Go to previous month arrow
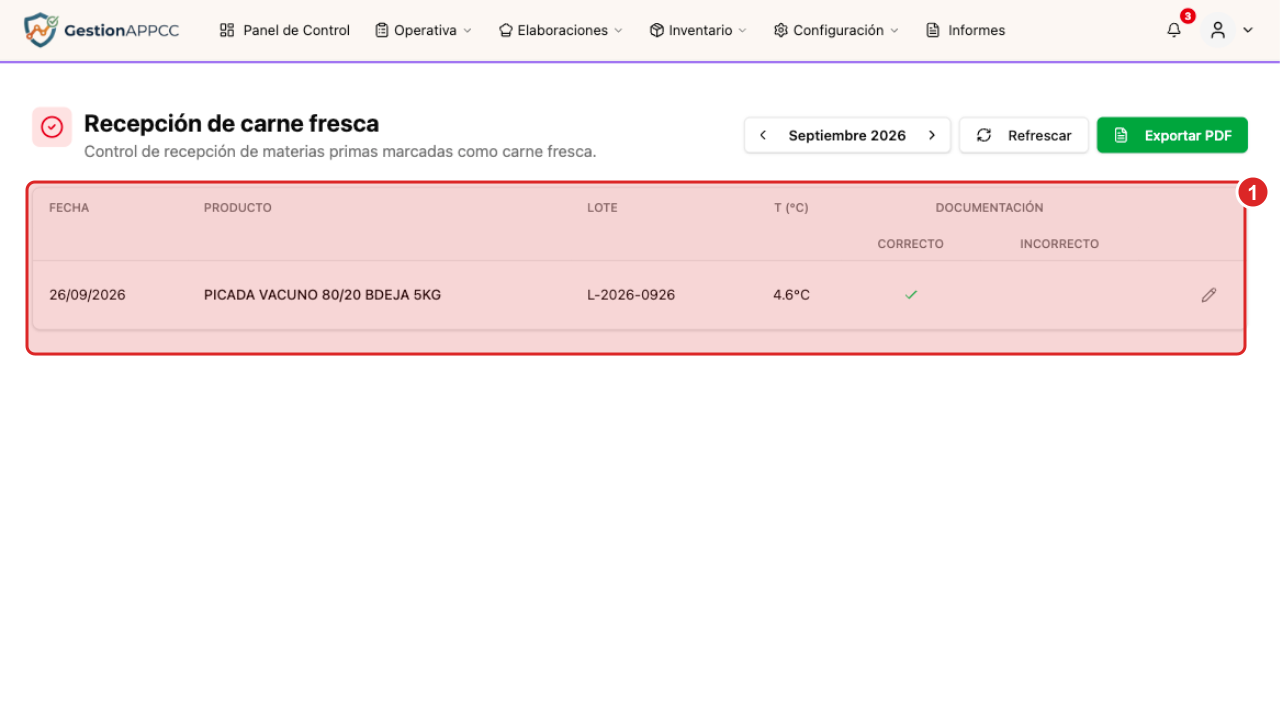This screenshot has height=720, width=1280. coord(763,135)
